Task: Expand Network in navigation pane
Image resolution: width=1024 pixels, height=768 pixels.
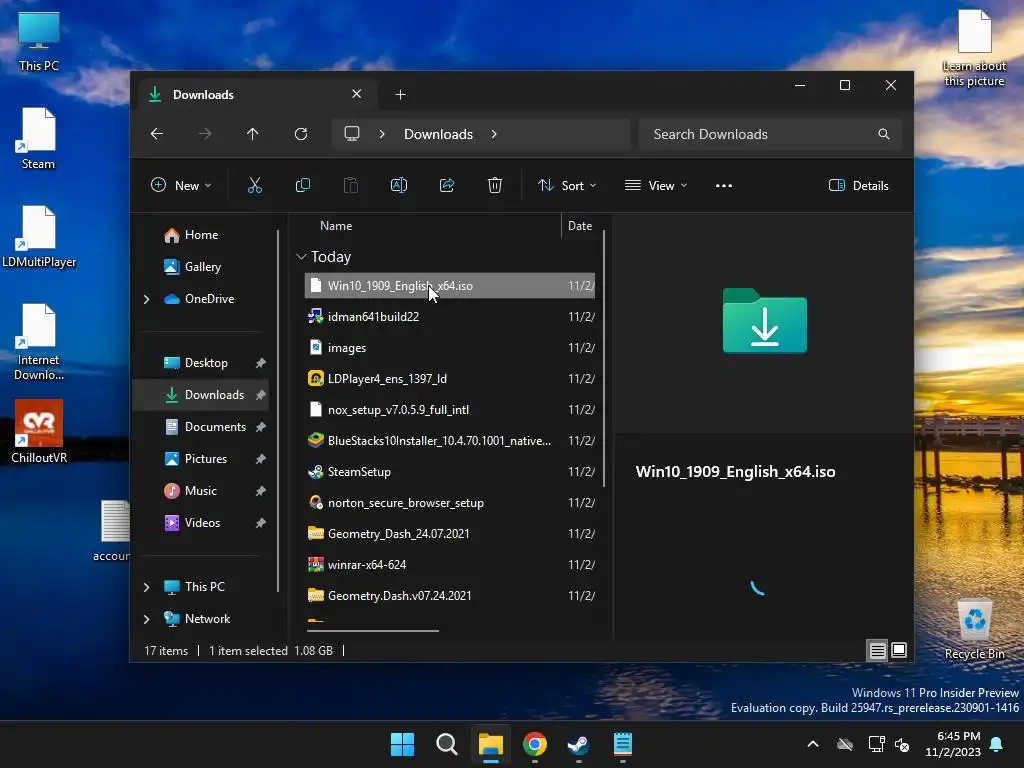Action: (146, 619)
